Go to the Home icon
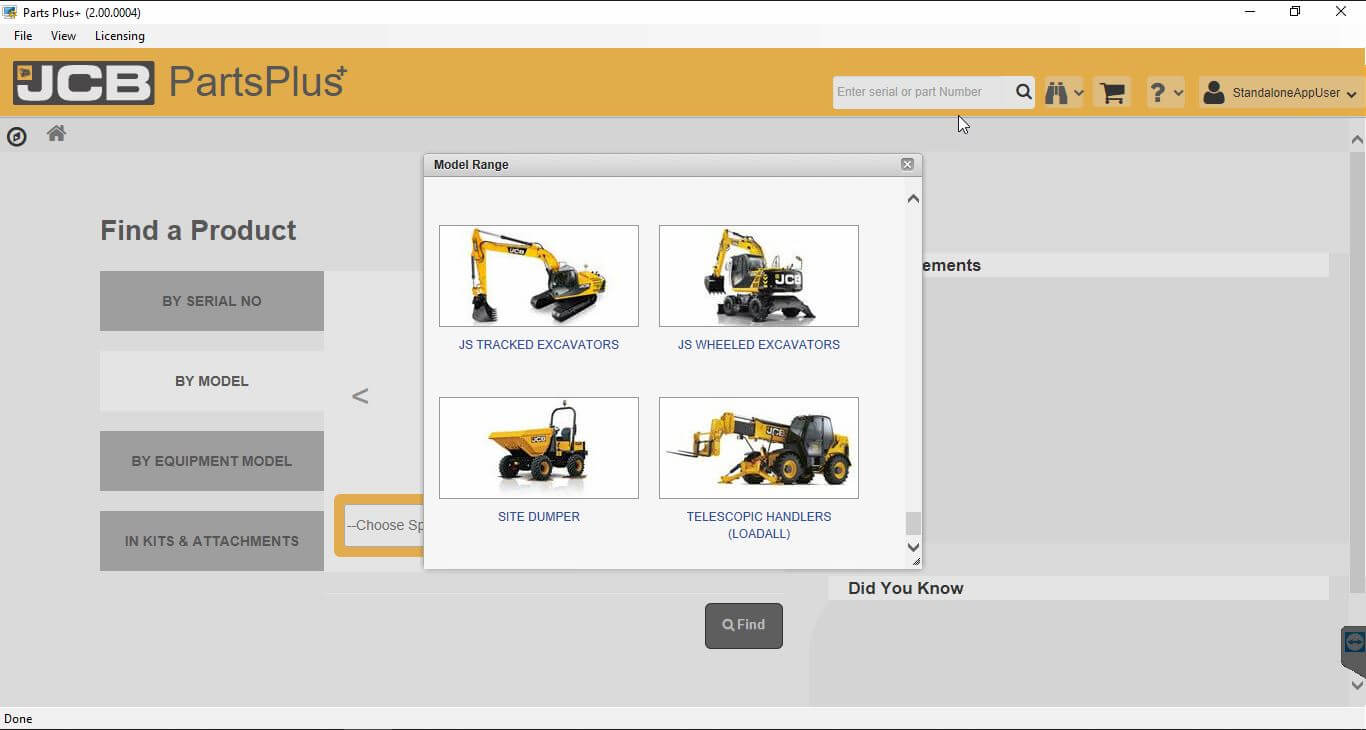Image resolution: width=1366 pixels, height=730 pixels. coord(56,134)
